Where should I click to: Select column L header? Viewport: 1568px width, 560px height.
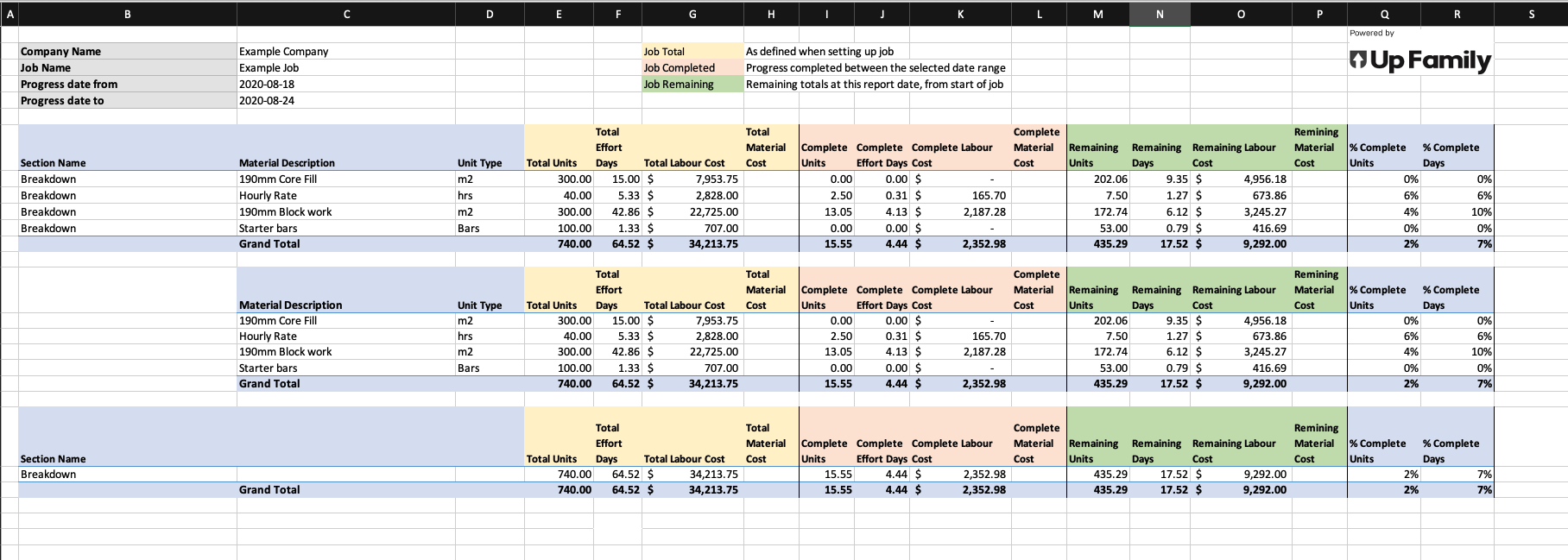(x=1039, y=14)
